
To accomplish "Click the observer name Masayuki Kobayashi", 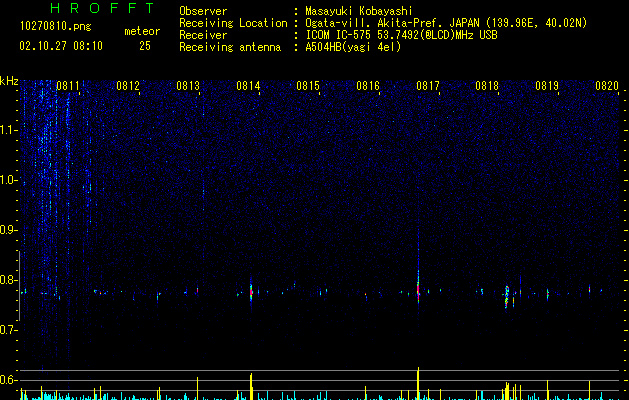I will (x=359, y=11).
